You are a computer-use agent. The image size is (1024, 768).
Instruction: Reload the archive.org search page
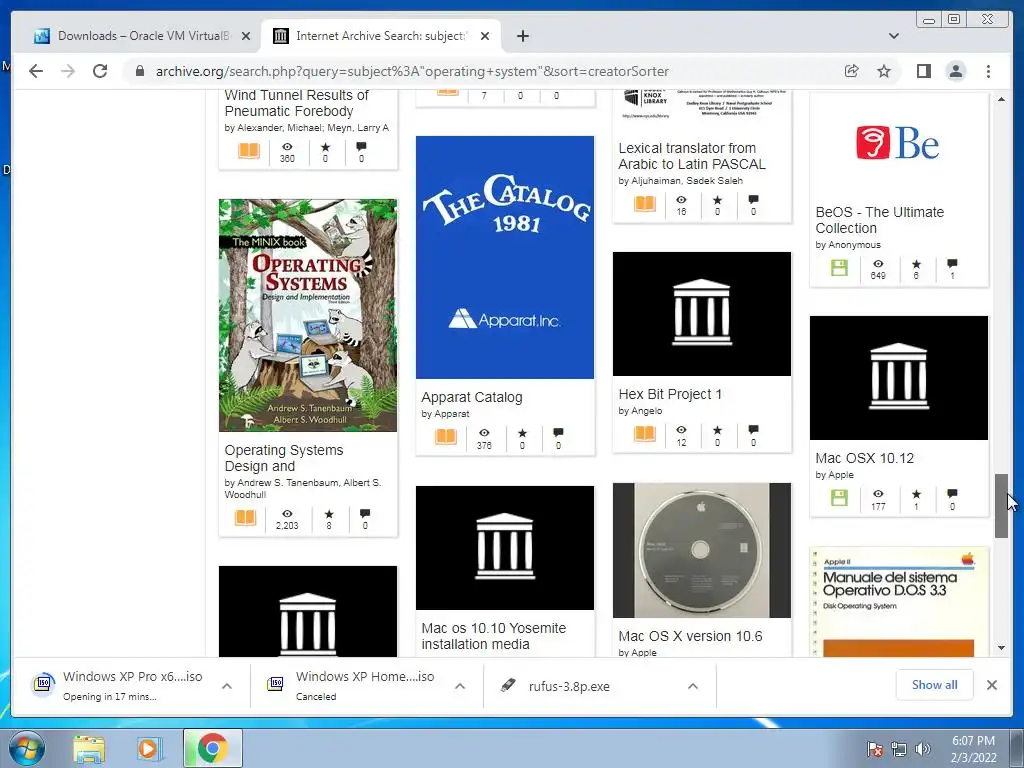pos(100,71)
